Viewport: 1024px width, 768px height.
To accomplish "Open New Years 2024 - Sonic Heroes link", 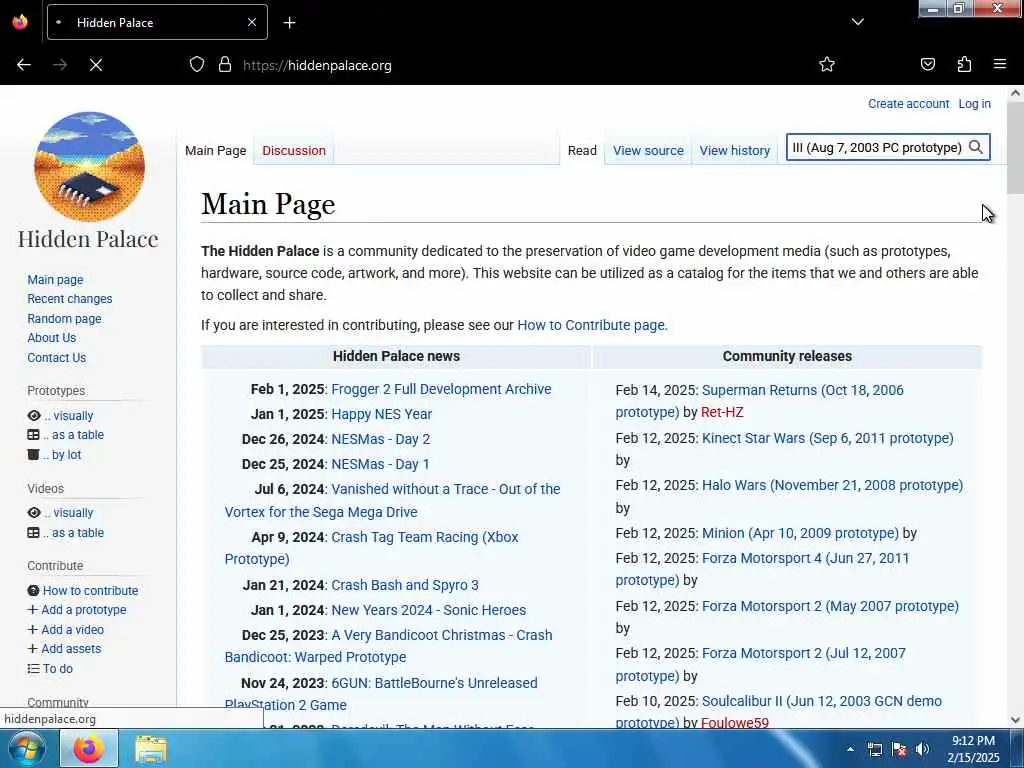I will pyautogui.click(x=428, y=610).
